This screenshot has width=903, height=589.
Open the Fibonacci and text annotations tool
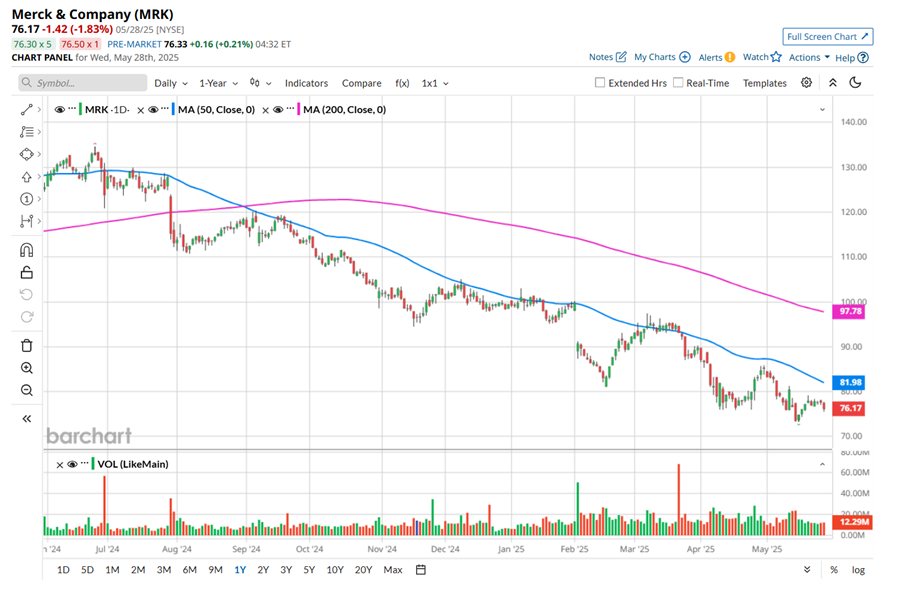pyautogui.click(x=26, y=132)
